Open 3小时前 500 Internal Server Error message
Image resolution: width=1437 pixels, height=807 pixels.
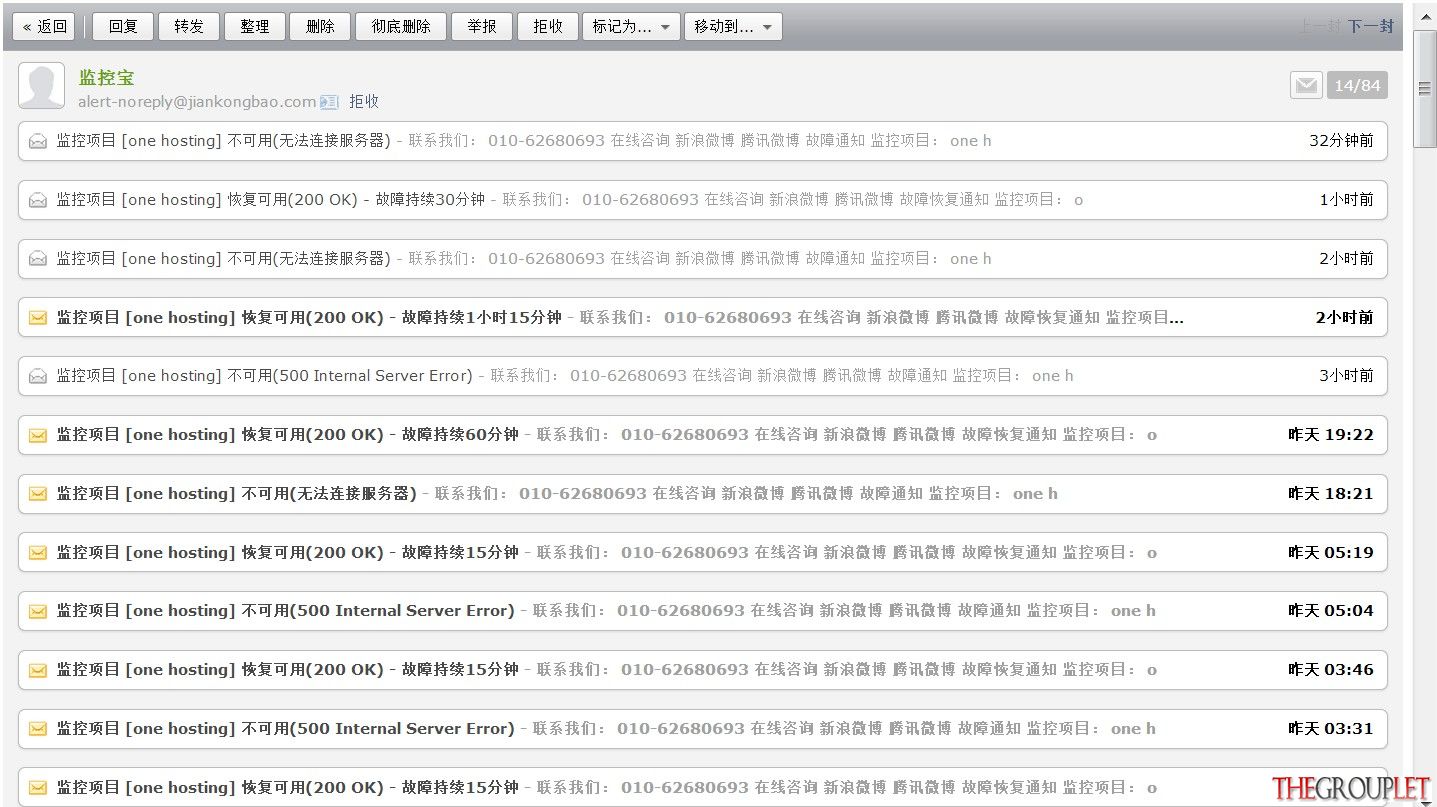(x=264, y=376)
